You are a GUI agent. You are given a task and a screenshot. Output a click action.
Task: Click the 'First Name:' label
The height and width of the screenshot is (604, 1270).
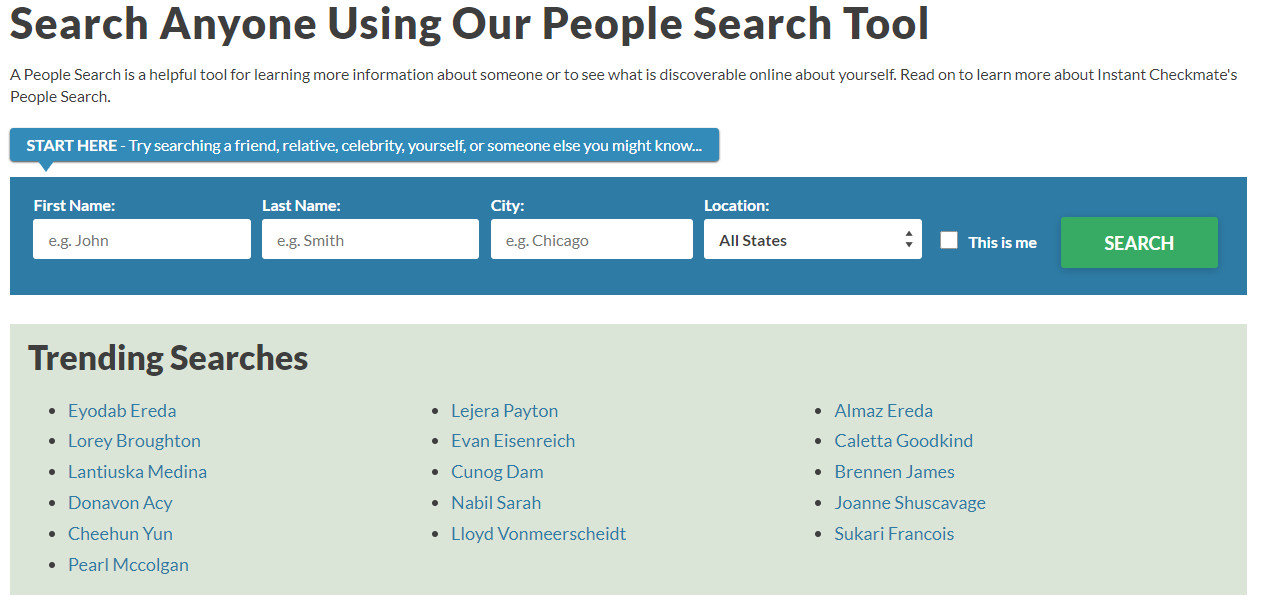[x=74, y=205]
